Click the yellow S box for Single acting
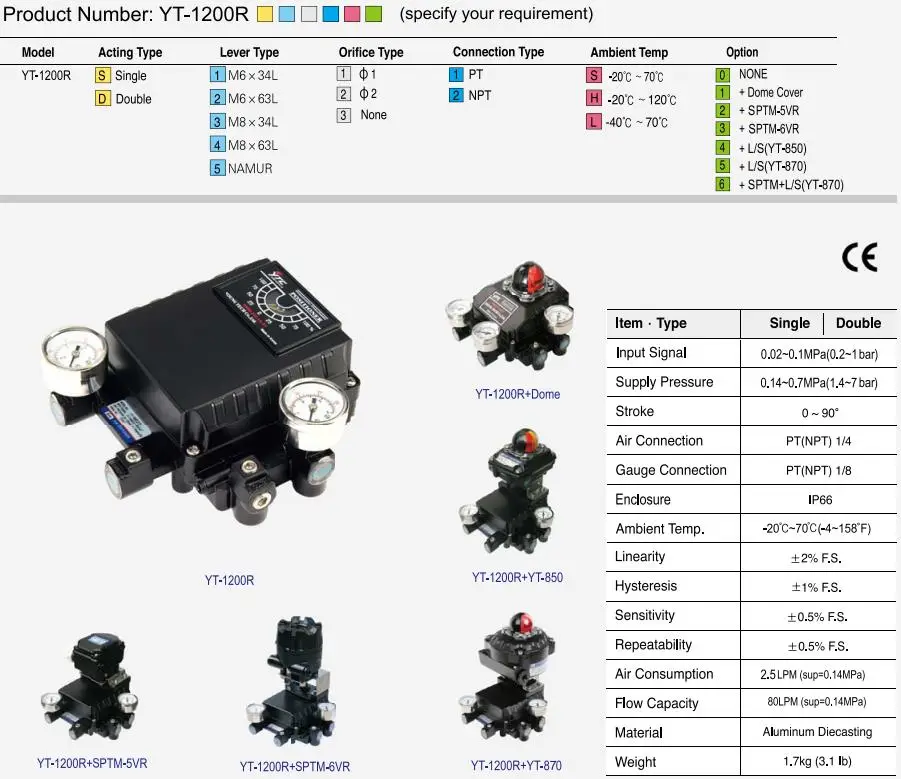This screenshot has height=779, width=901. click(103, 76)
